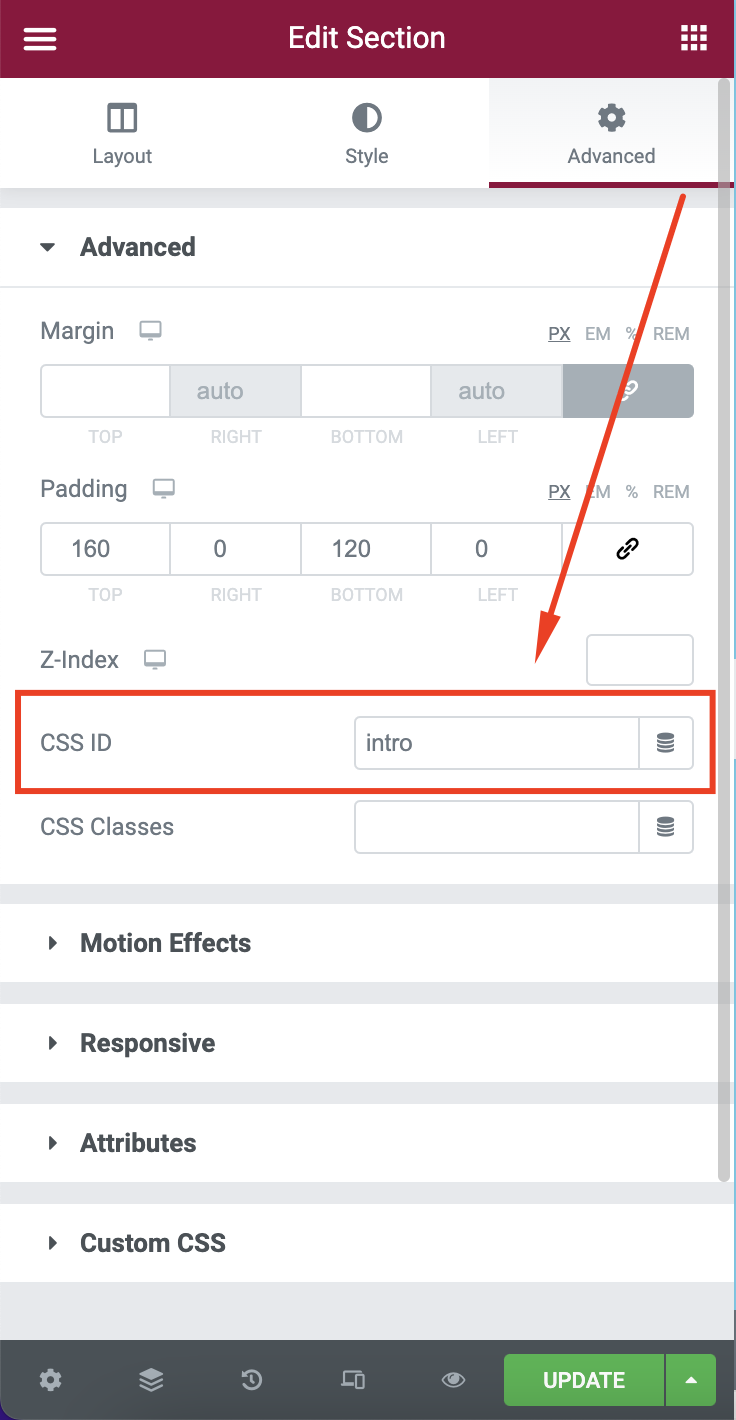Image resolution: width=736 pixels, height=1420 pixels.
Task: Switch to the Style tab
Action: point(367,133)
